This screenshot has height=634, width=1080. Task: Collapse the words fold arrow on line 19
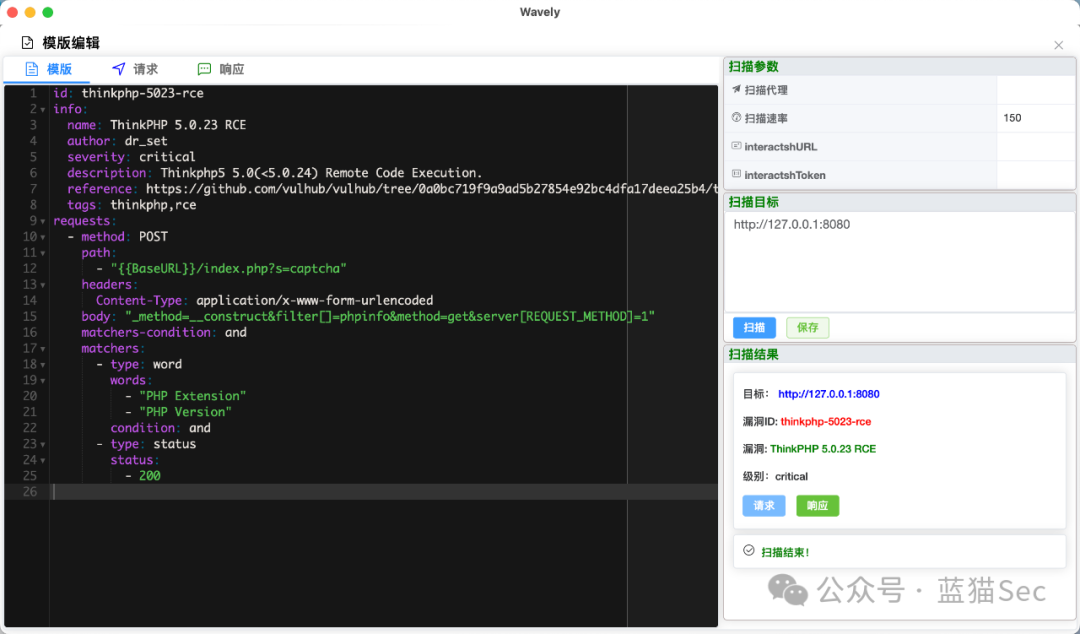[x=43, y=380]
